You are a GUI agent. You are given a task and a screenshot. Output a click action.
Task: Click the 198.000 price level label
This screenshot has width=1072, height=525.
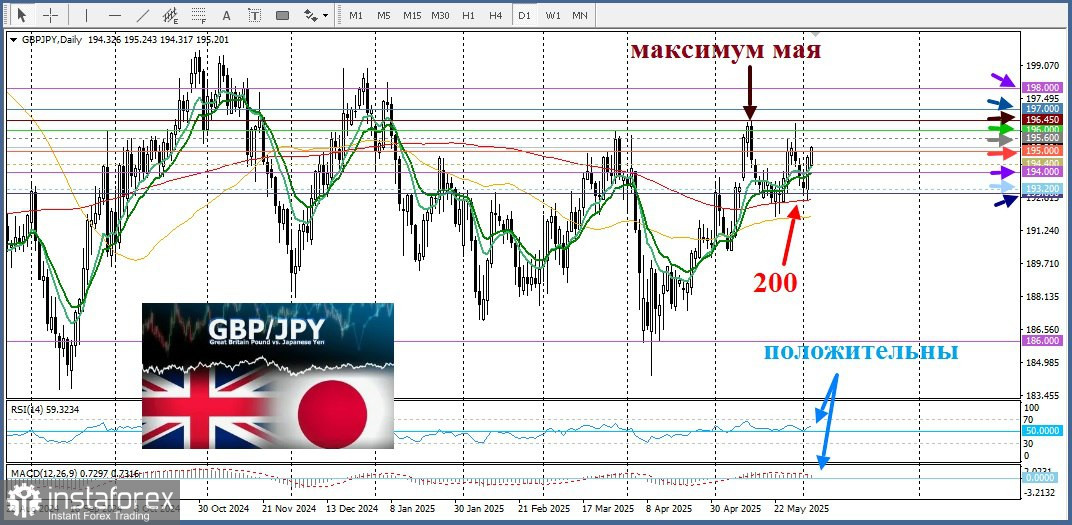[1042, 88]
